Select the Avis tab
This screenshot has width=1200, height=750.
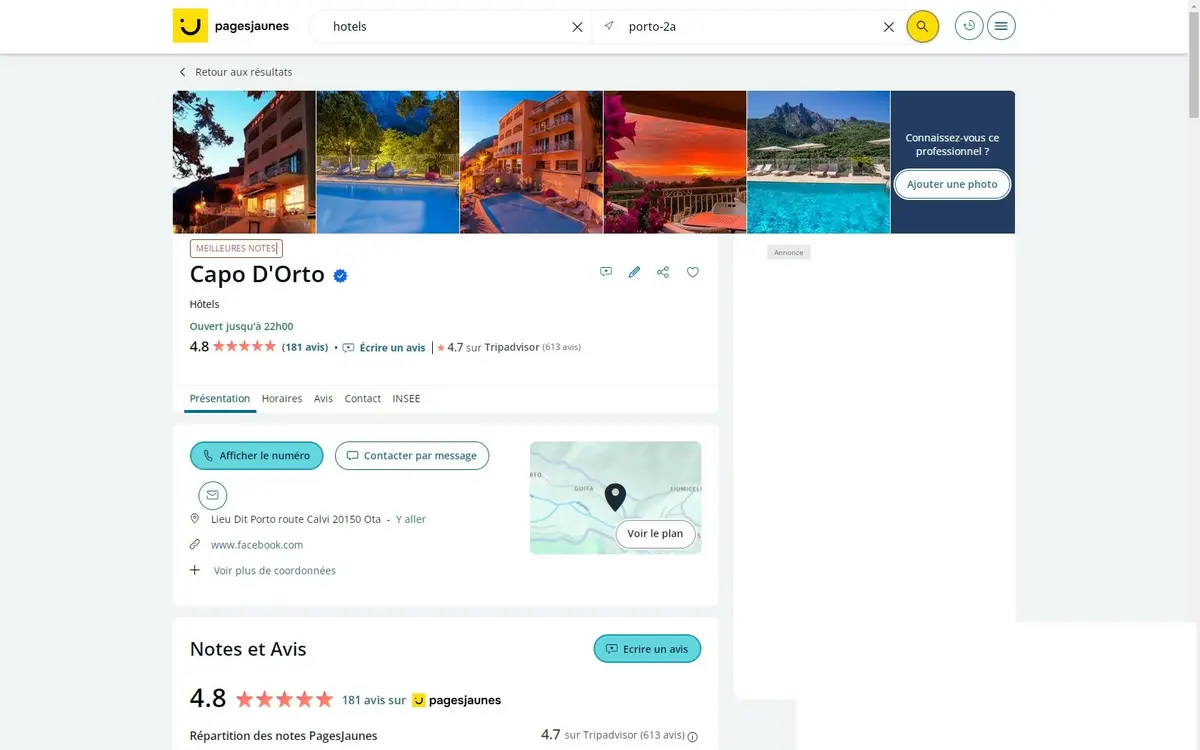(323, 398)
